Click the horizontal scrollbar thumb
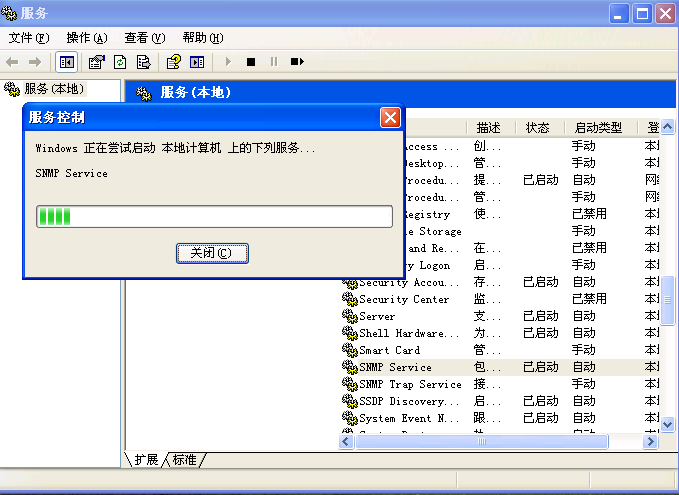 pos(482,442)
